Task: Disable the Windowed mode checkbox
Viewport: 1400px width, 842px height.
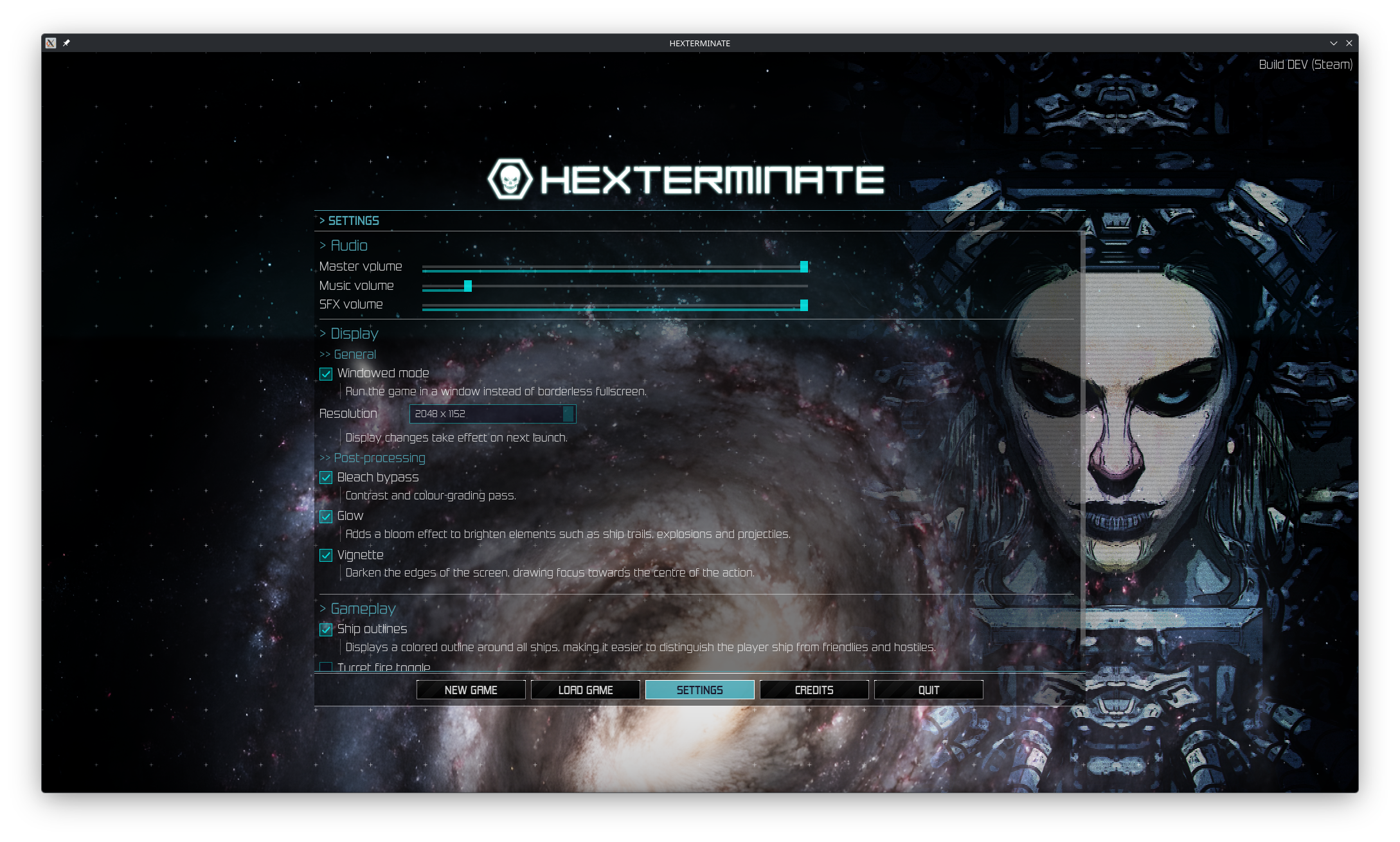Action: tap(326, 373)
